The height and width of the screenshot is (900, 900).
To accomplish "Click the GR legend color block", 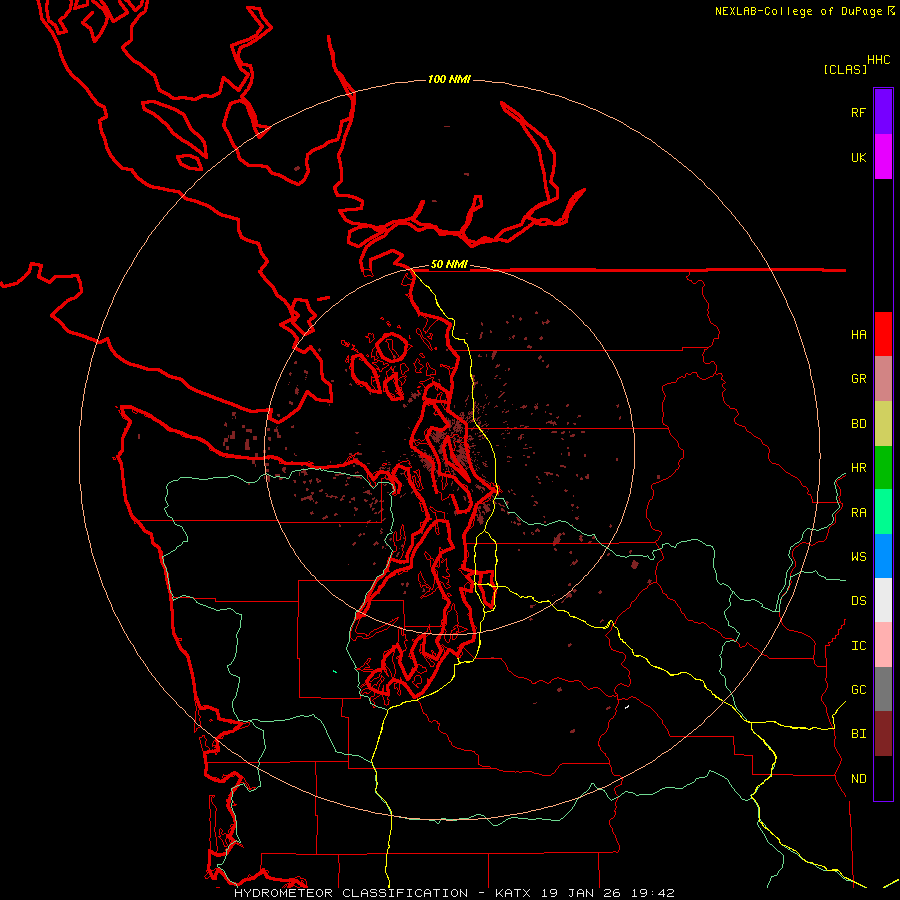I will pos(883,379).
